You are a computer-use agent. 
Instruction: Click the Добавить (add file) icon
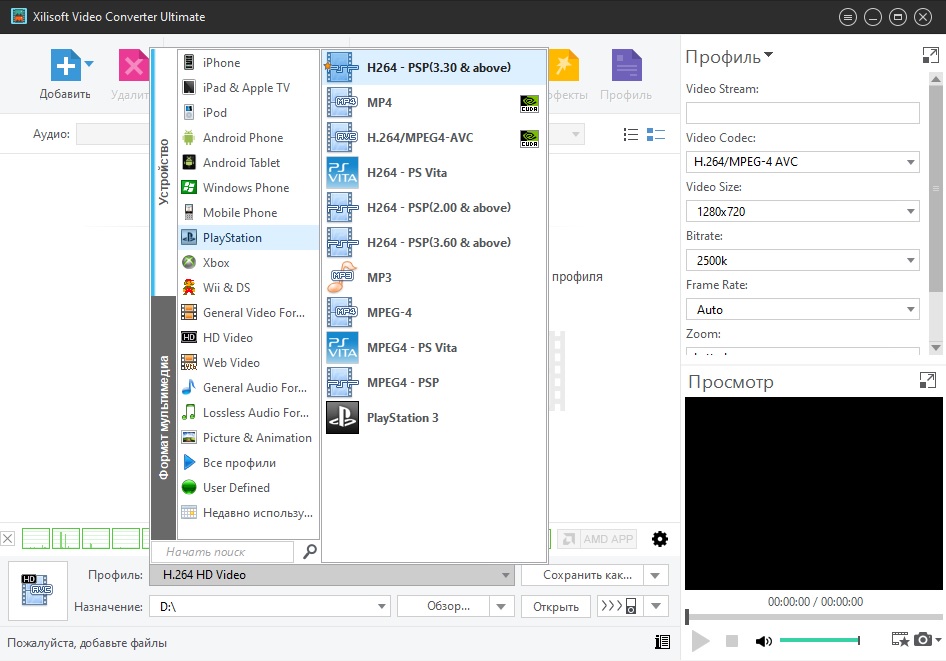[65, 67]
